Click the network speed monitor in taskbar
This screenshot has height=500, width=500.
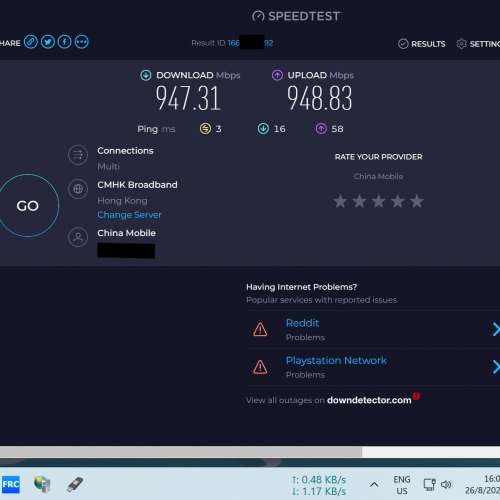pos(319,485)
